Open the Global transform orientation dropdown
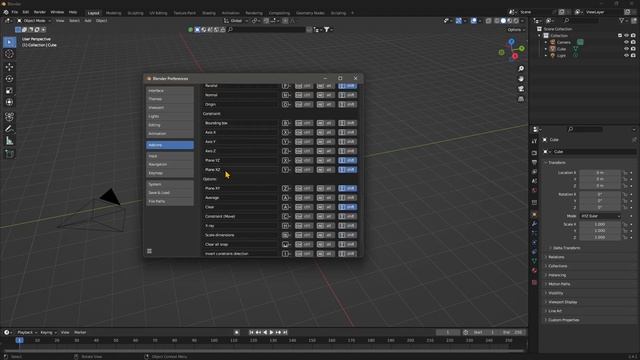 click(236, 20)
